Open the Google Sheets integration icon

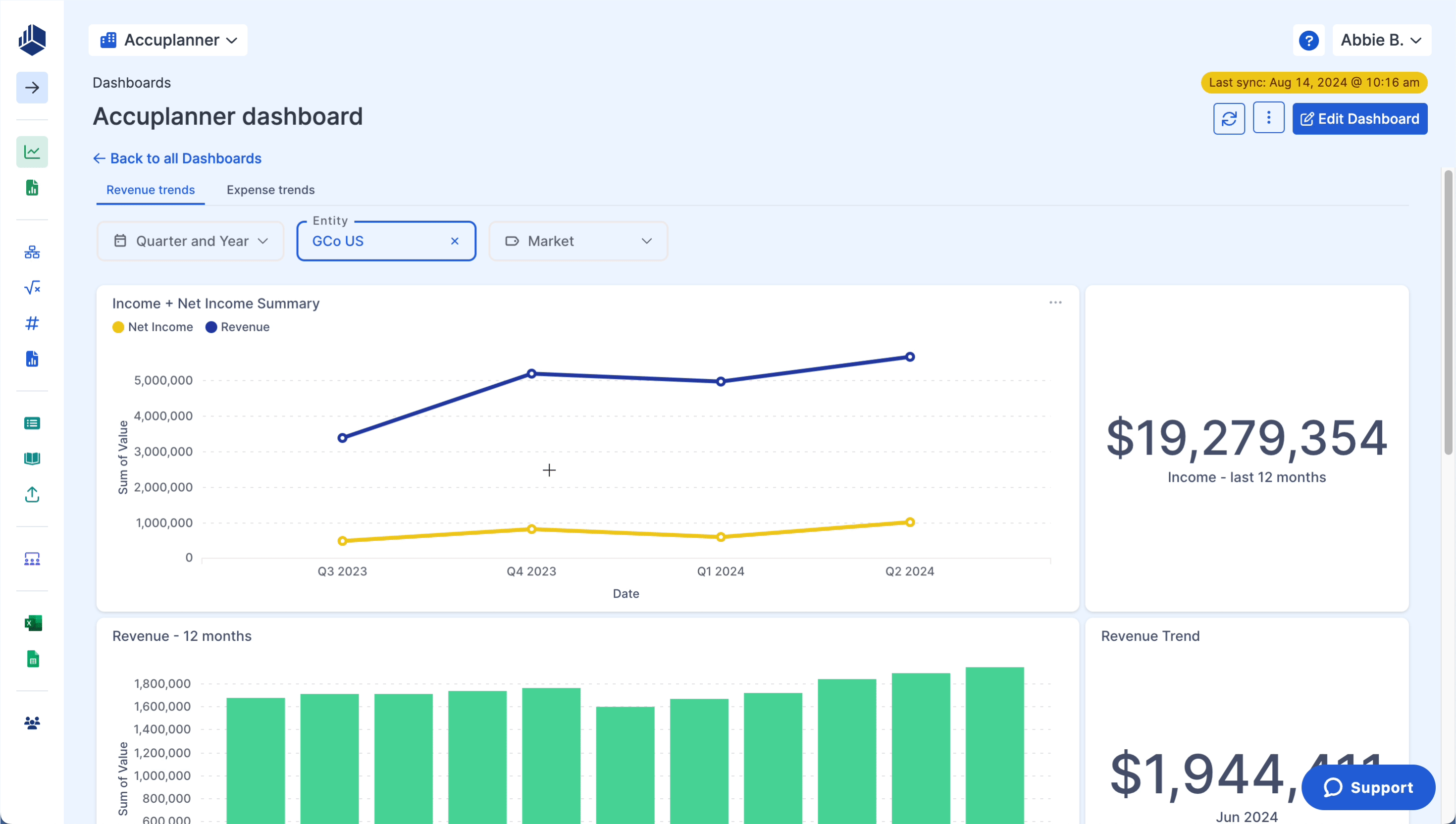point(32,659)
